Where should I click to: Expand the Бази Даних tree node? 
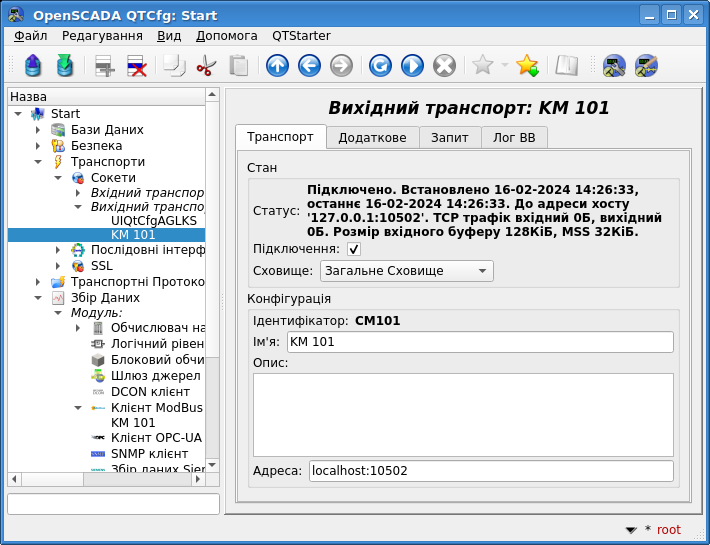point(38,130)
